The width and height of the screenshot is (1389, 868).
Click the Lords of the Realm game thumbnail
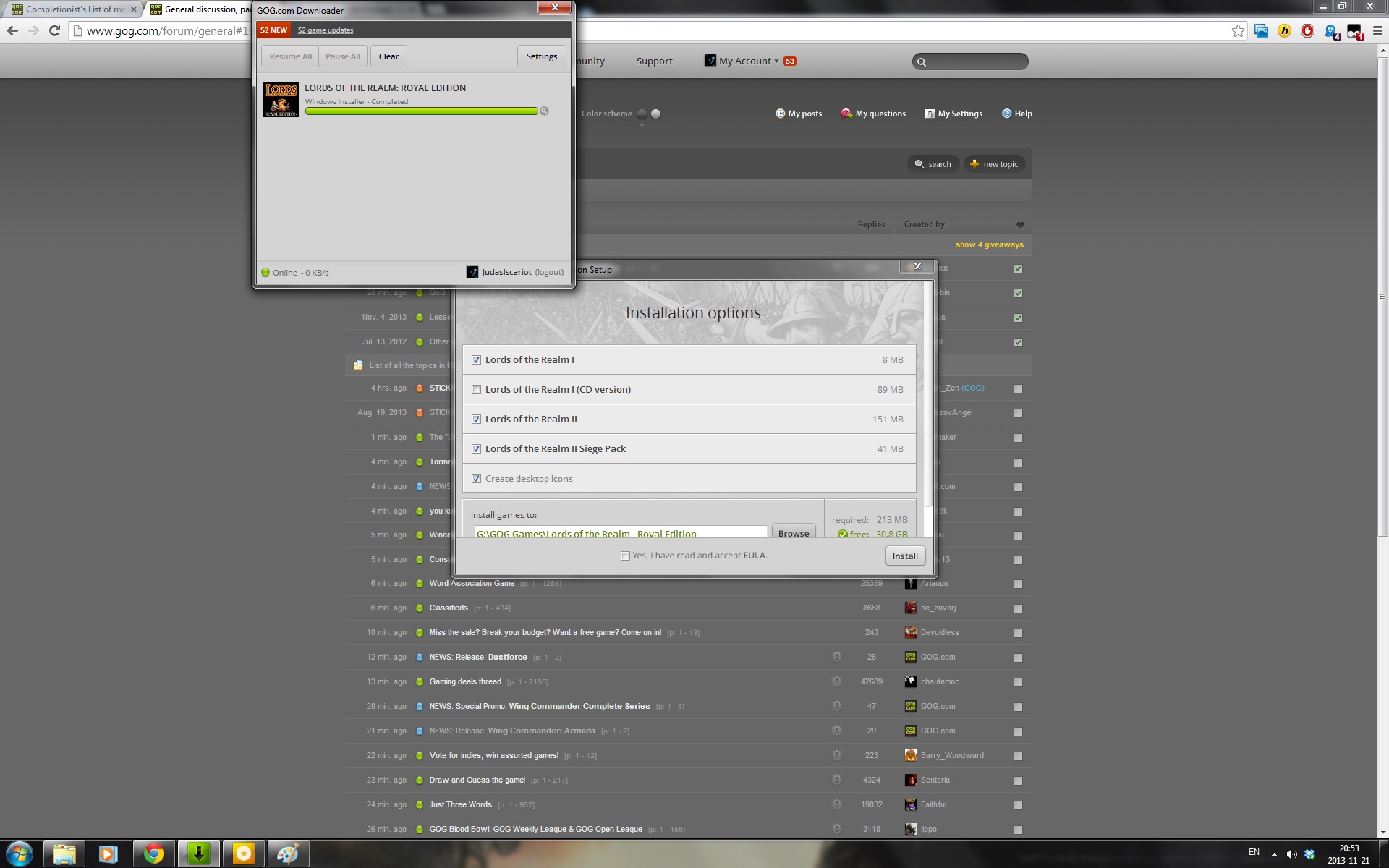tap(281, 99)
